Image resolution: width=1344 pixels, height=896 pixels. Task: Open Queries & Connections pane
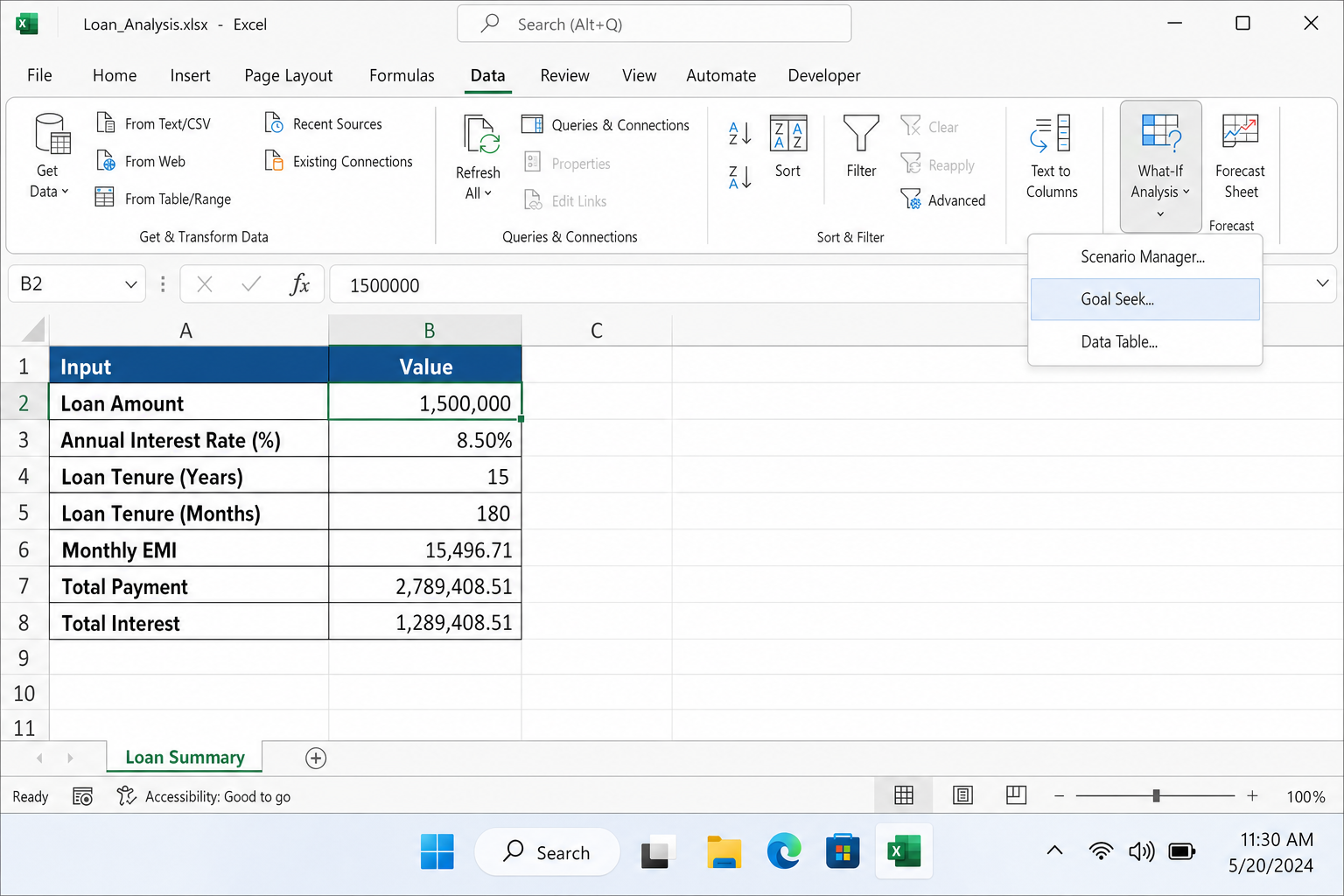click(605, 124)
